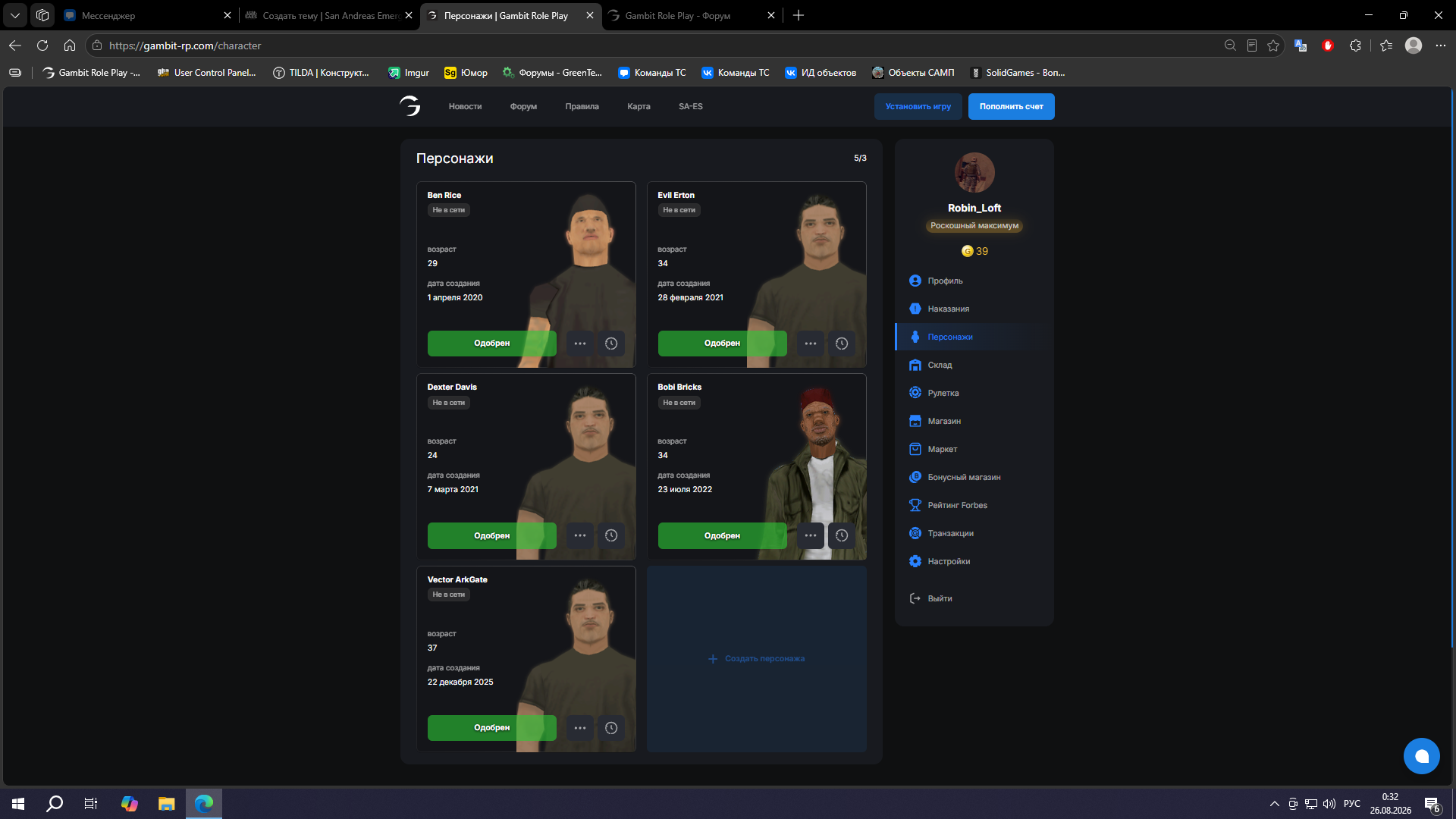
Task: Go back in browser history
Action: 15,45
